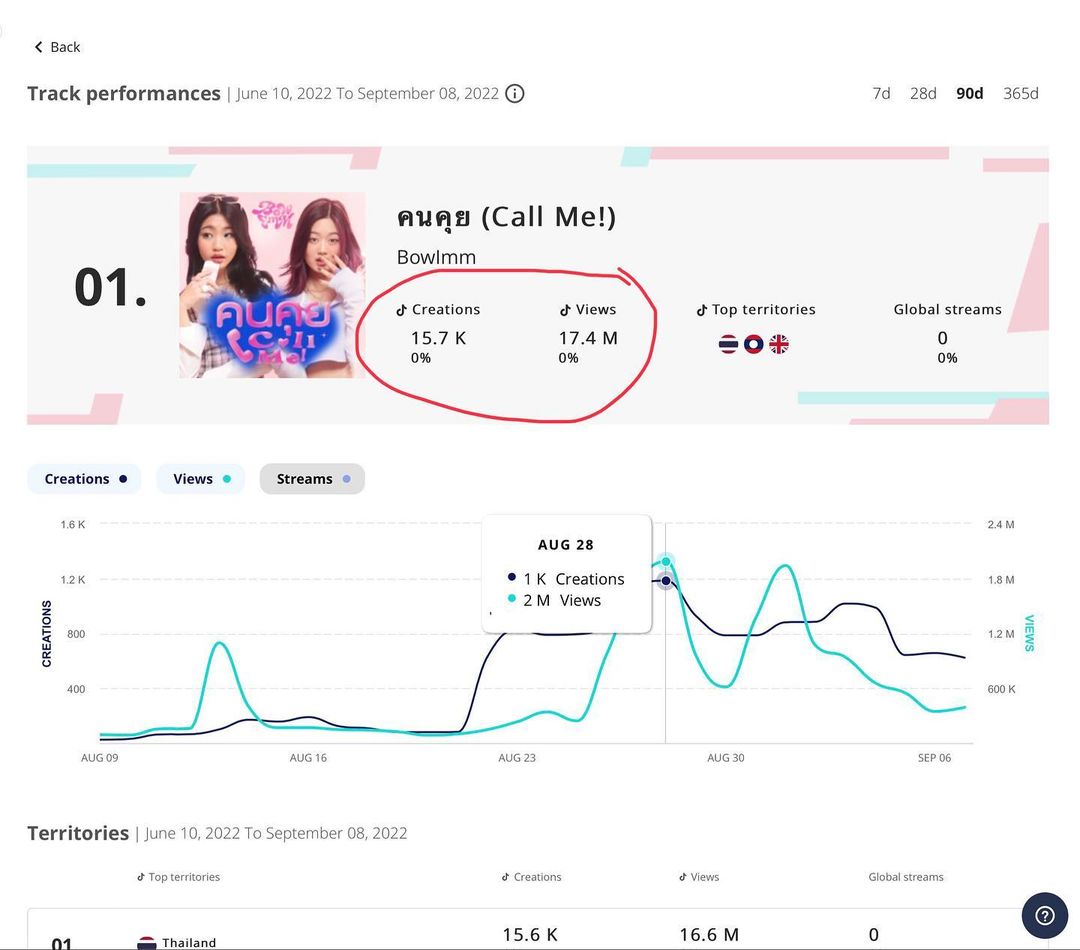Click the Call Me! album cover thumbnail
1080x950 pixels.
tap(272, 285)
